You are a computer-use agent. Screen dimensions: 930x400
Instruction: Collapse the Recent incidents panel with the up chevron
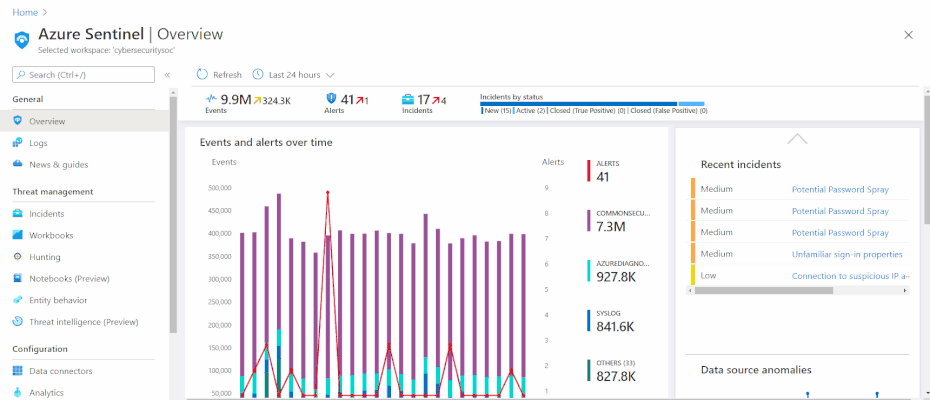pos(797,139)
